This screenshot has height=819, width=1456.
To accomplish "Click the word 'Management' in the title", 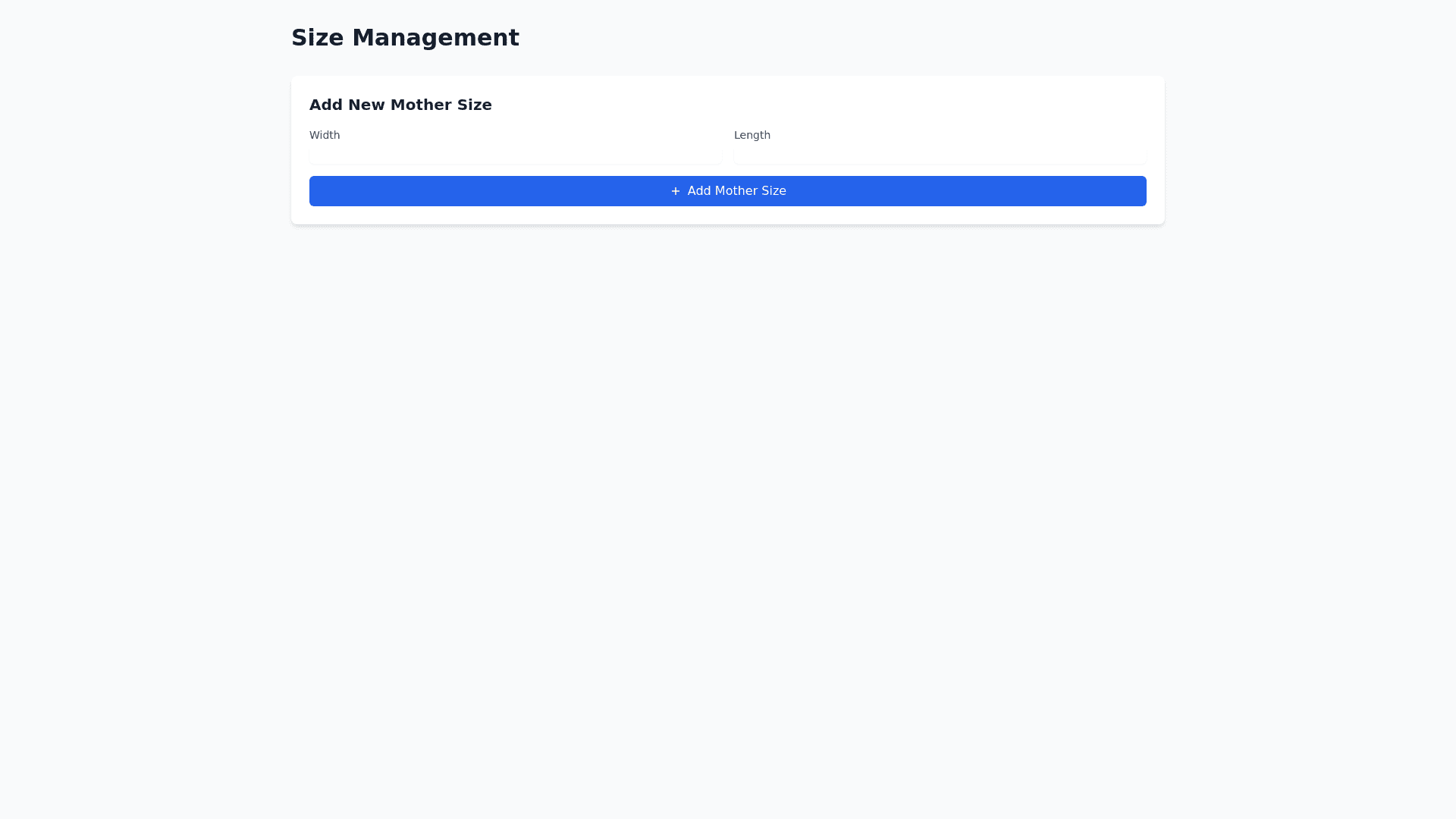I will (435, 38).
